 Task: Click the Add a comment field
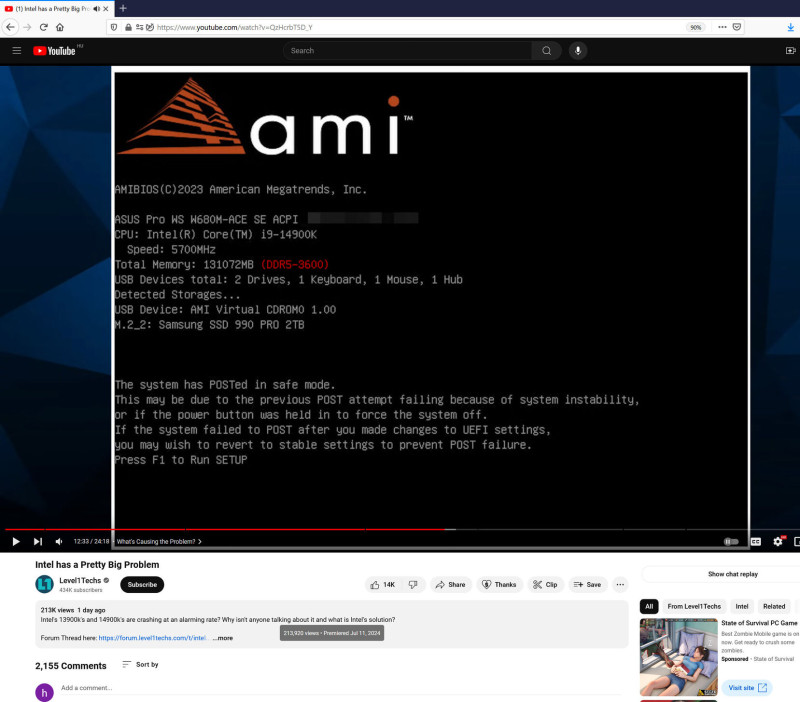(x=341, y=688)
